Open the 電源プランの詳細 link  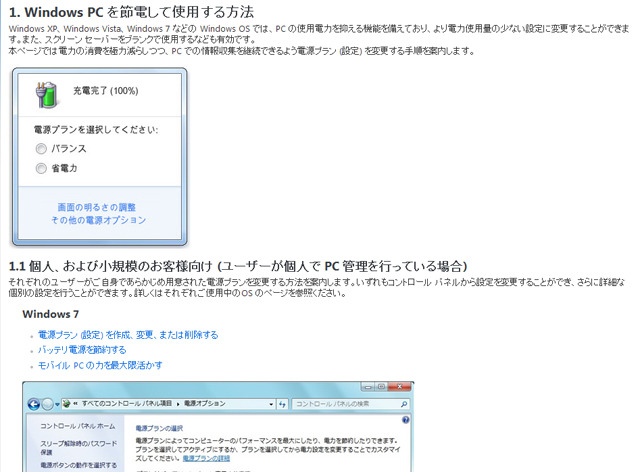pos(206,459)
